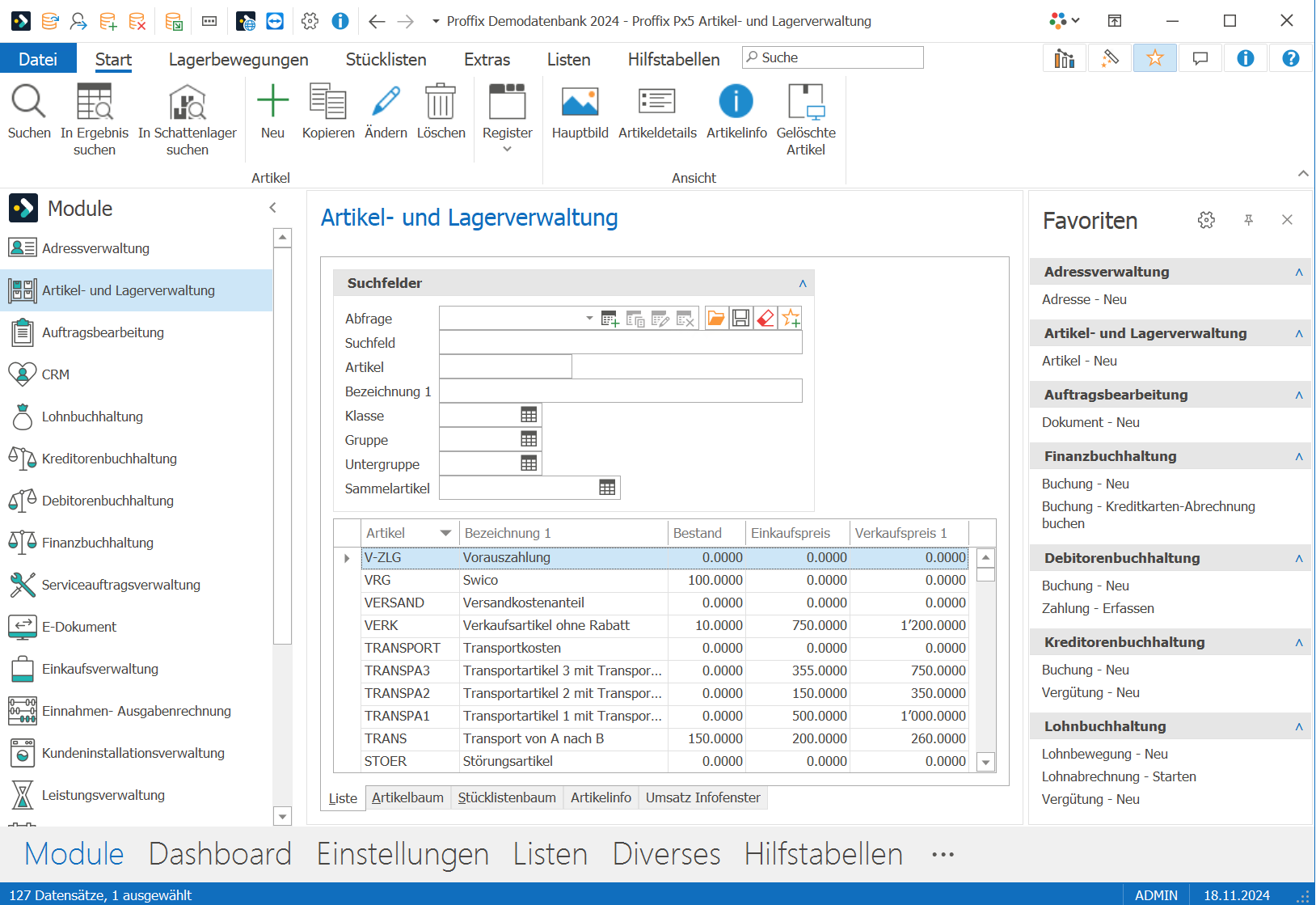Open the Datei menu
The image size is (1316, 905).
coord(38,59)
